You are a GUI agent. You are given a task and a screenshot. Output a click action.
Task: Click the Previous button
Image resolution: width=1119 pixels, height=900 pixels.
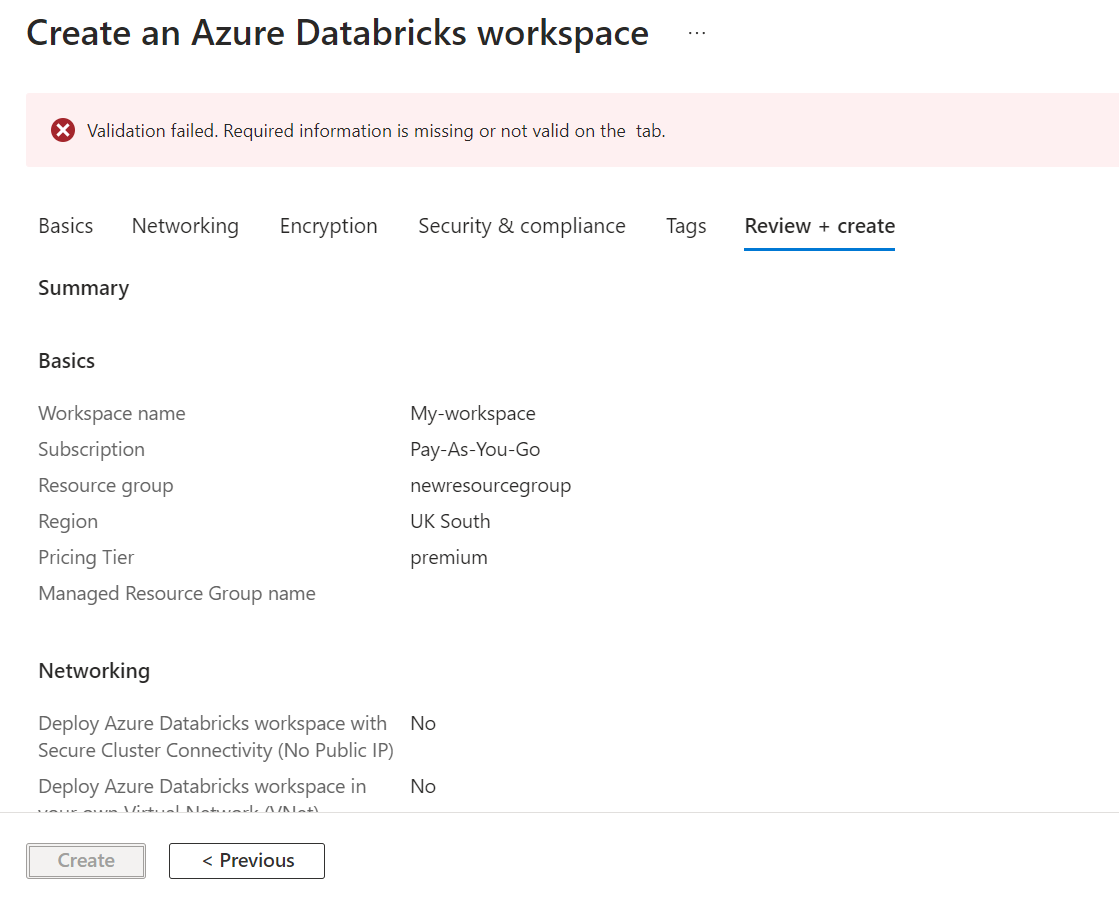point(247,860)
